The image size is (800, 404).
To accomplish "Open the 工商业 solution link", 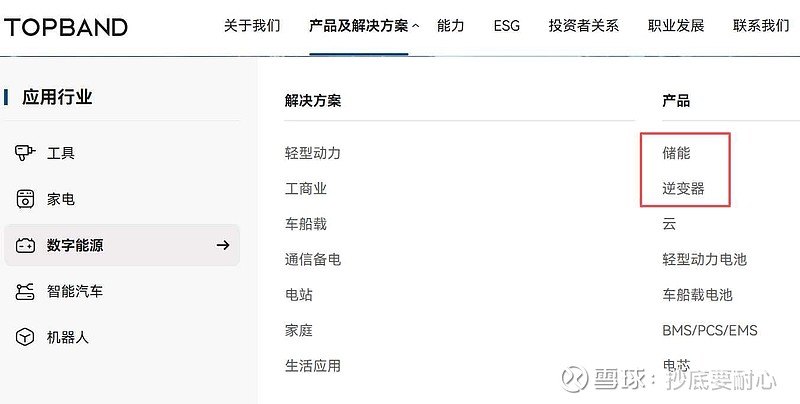I will (x=306, y=188).
